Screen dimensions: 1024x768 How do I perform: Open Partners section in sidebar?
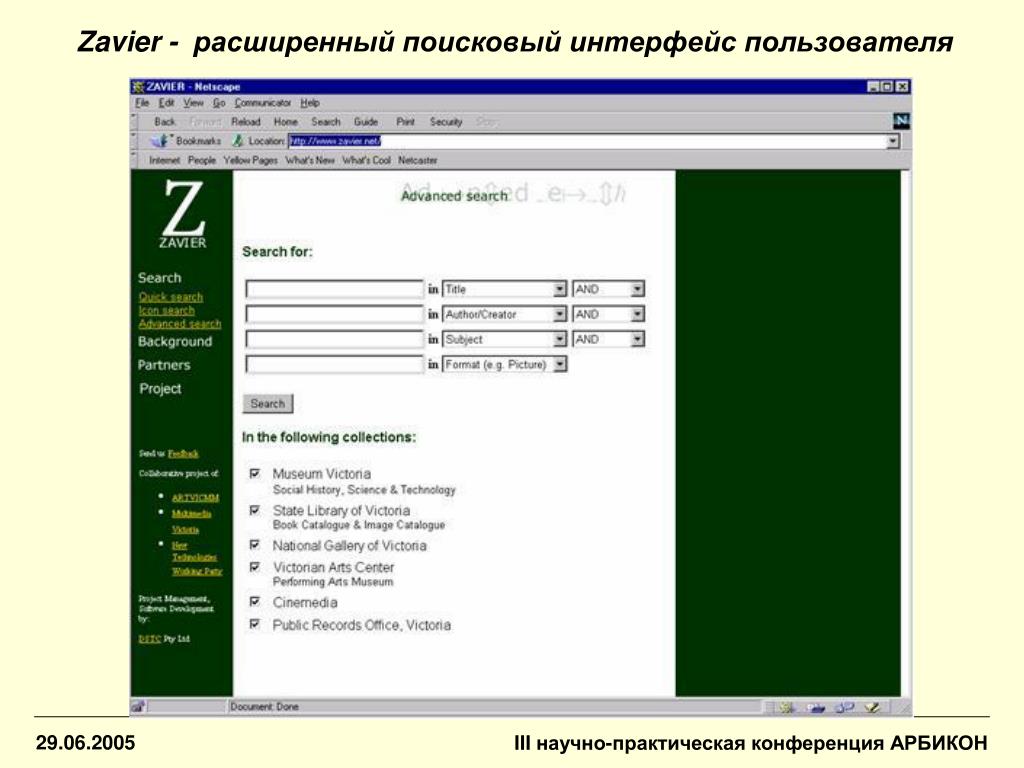[164, 365]
